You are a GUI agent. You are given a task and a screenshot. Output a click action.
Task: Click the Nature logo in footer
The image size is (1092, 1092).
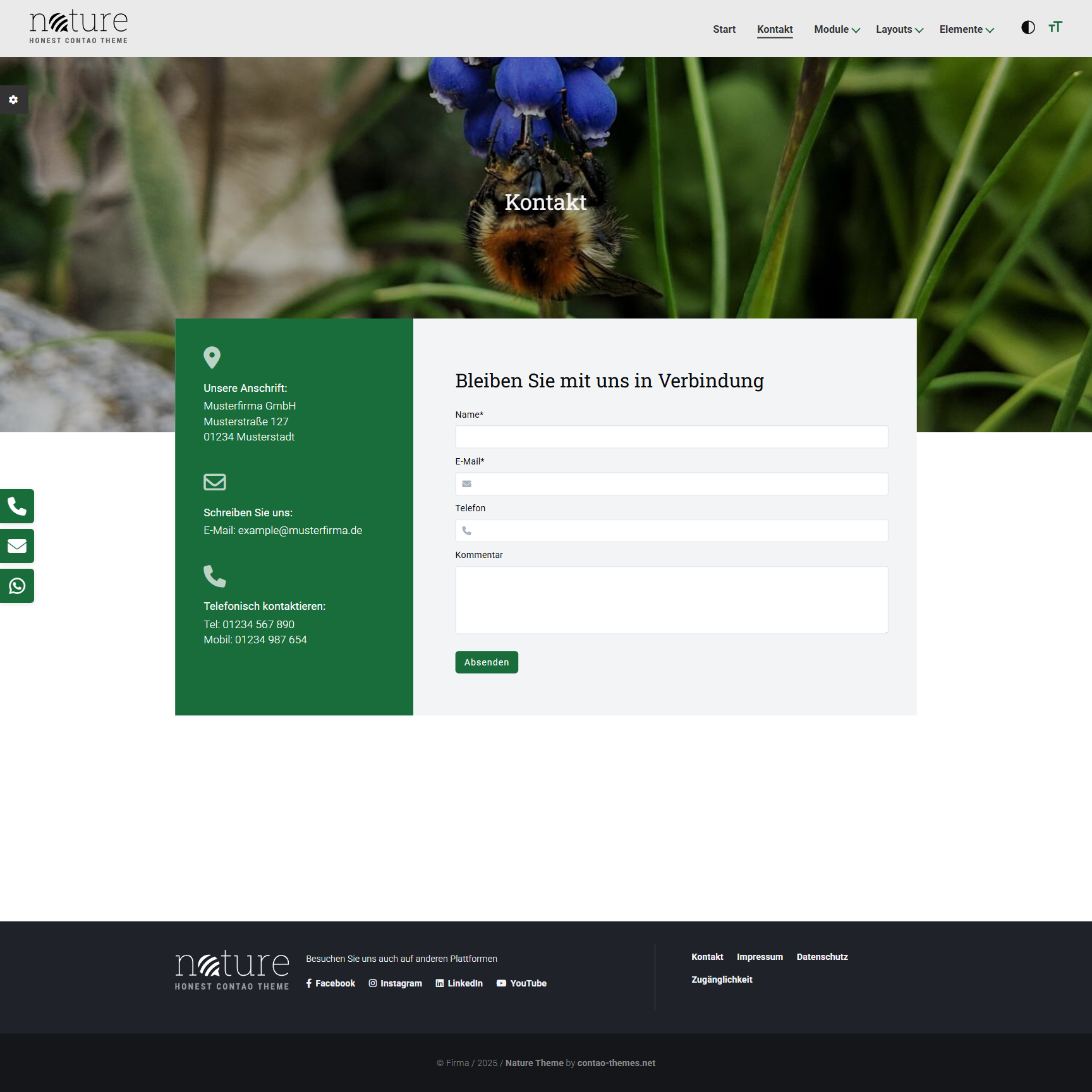[232, 969]
